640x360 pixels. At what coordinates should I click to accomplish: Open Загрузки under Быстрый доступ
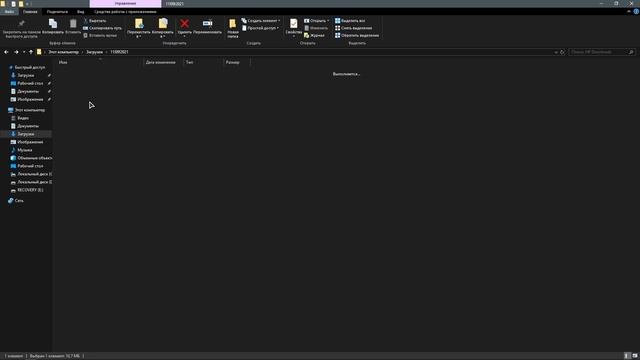click(x=27, y=76)
